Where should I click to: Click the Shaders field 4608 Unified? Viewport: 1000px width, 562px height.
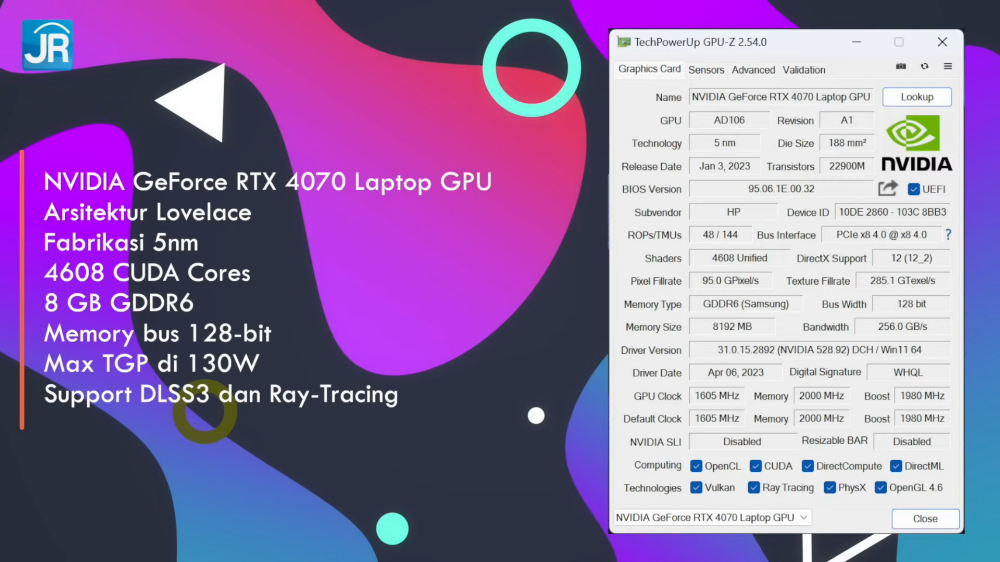pos(739,258)
